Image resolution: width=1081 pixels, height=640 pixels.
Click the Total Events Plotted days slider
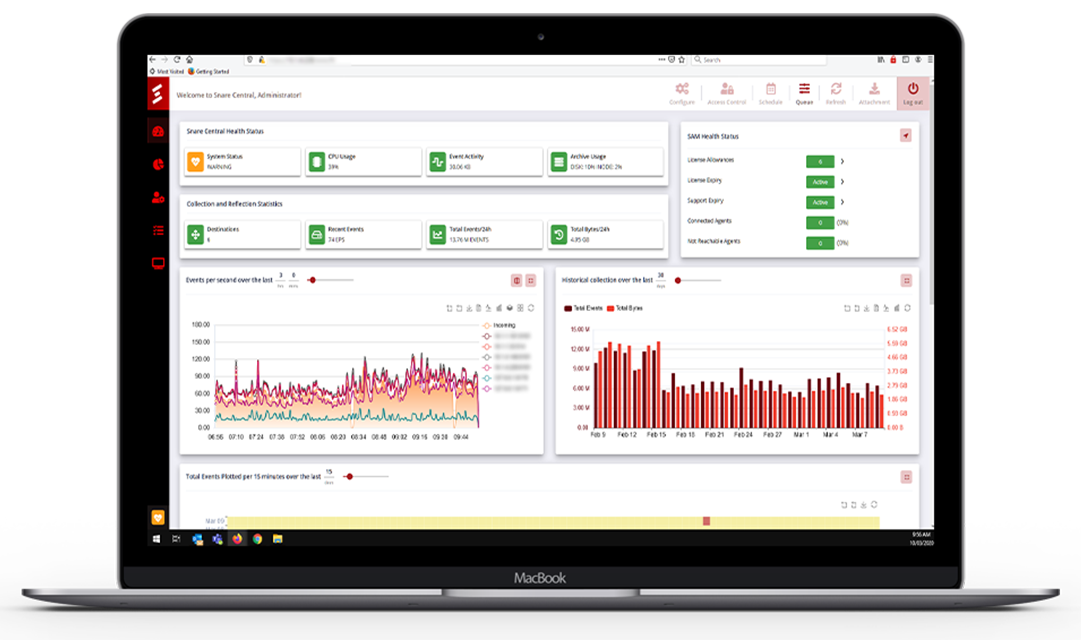[x=367, y=477]
